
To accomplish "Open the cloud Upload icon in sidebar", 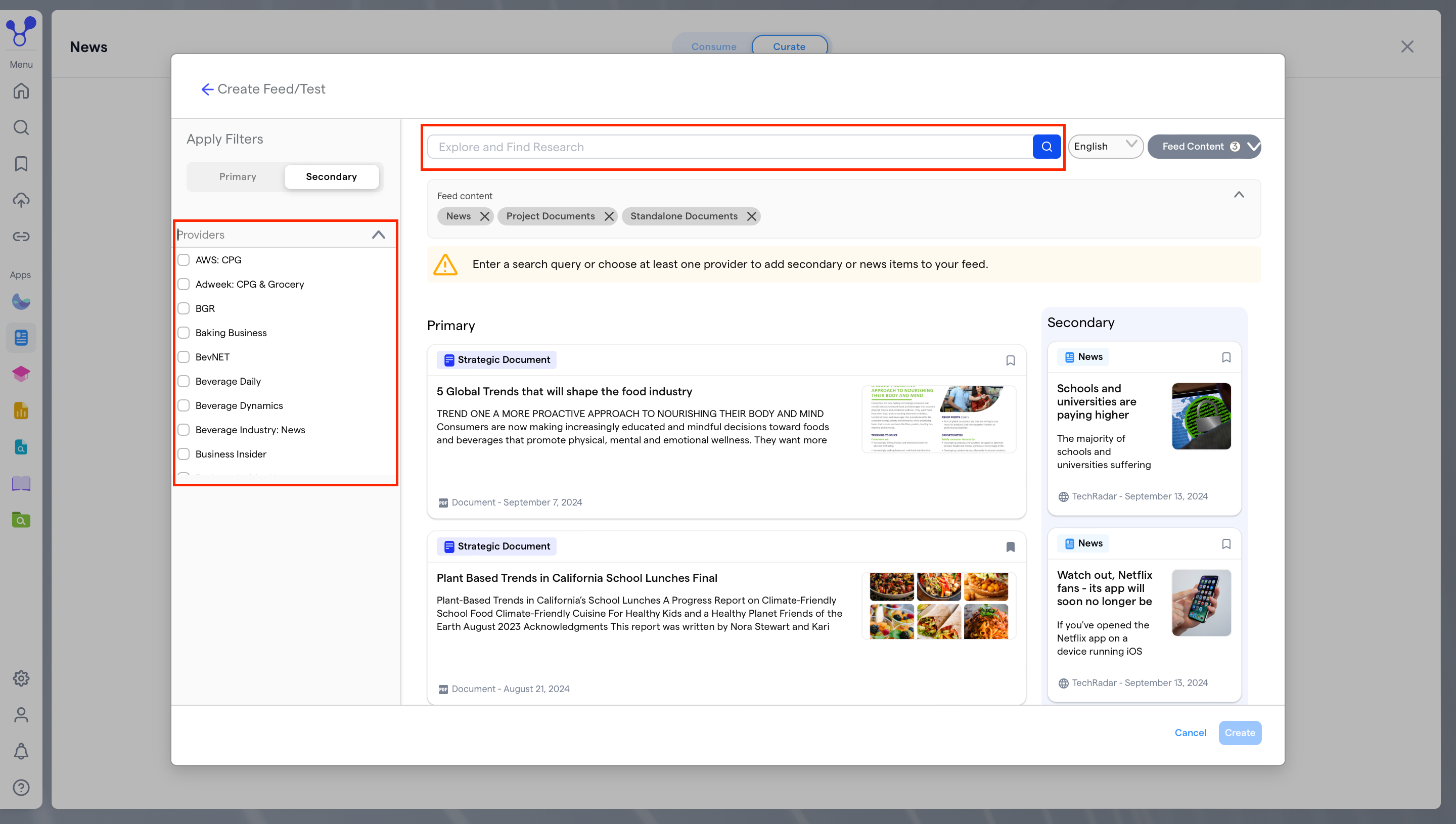I will point(21,200).
